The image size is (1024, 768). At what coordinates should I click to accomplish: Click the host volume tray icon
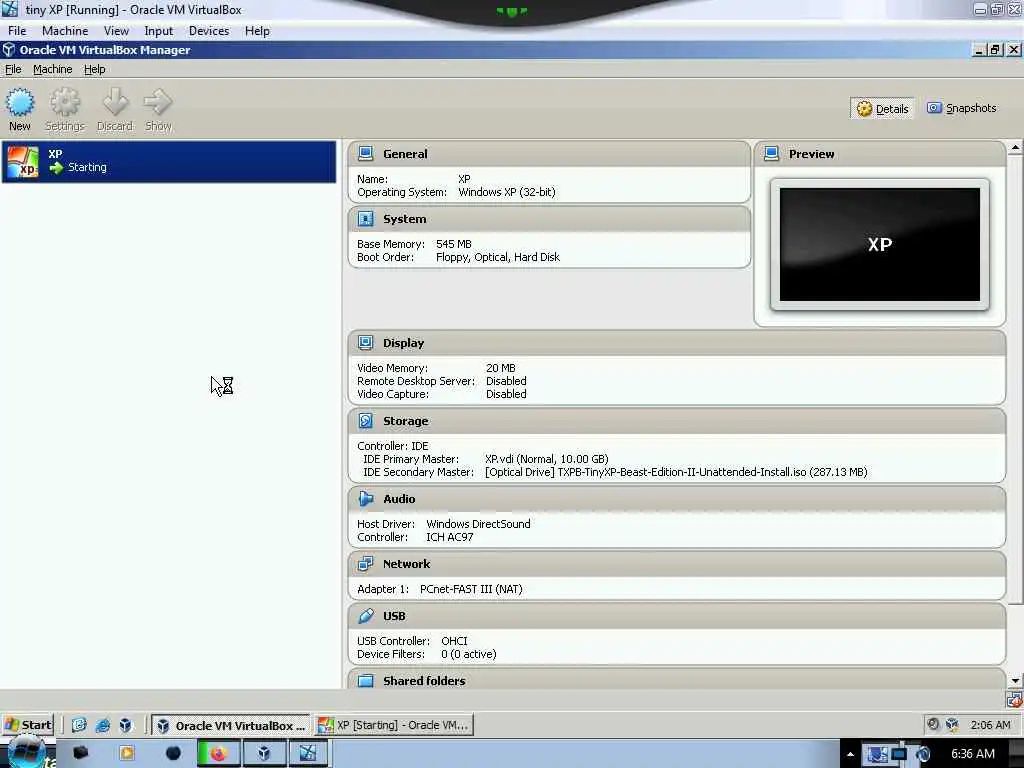922,754
